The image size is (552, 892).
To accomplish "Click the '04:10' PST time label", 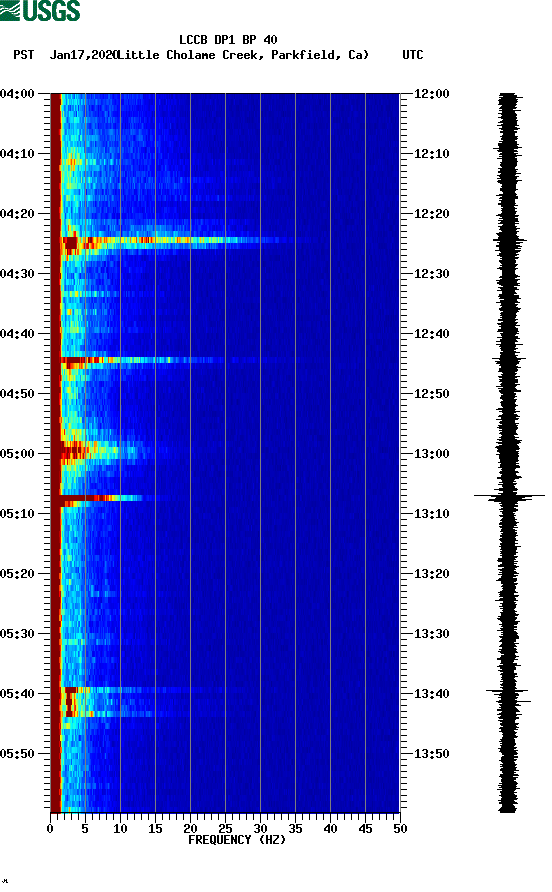I will pos(17,154).
